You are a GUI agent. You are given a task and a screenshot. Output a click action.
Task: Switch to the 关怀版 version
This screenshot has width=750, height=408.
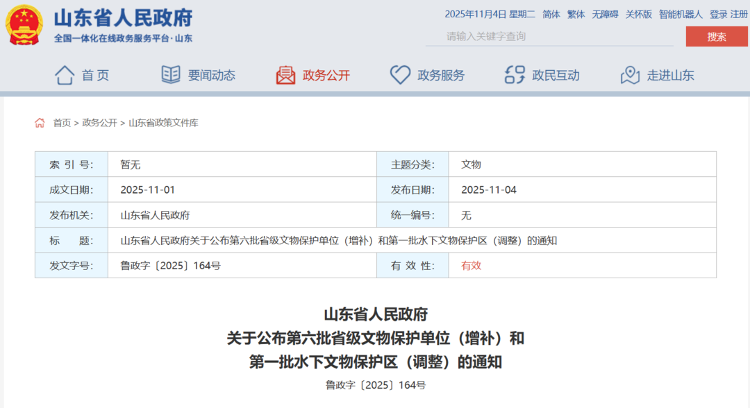639,14
